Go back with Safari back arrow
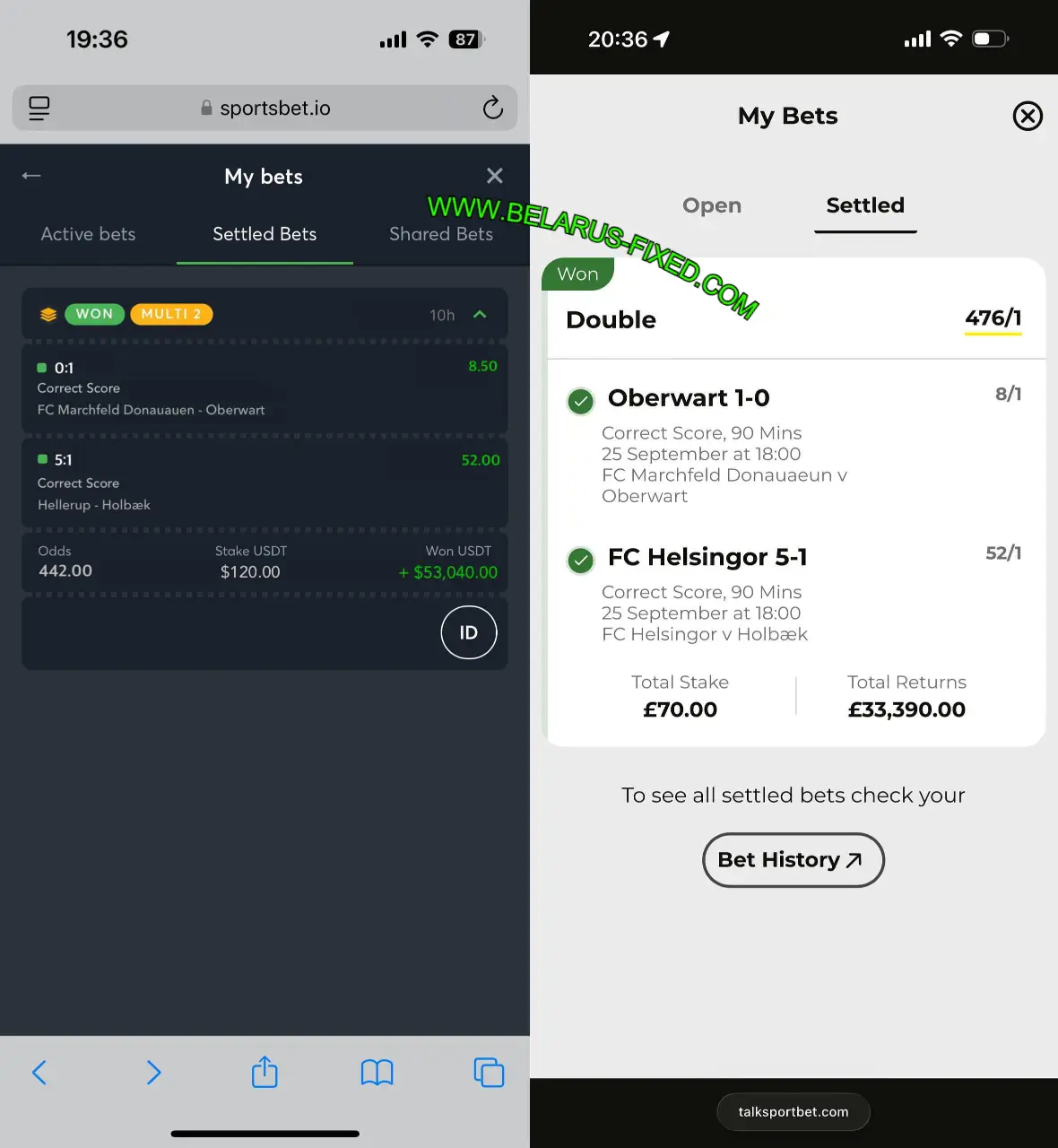Screen dimensions: 1058x1148 39,1073
